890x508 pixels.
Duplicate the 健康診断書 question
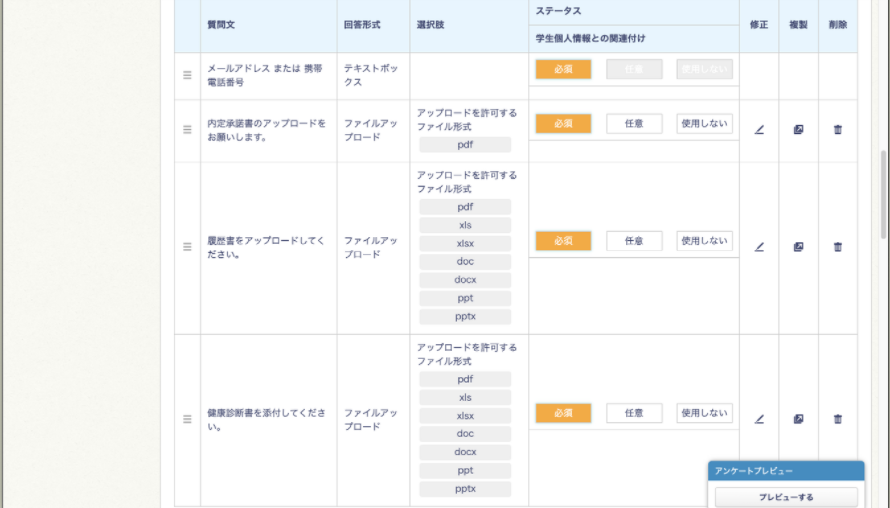(x=798, y=419)
